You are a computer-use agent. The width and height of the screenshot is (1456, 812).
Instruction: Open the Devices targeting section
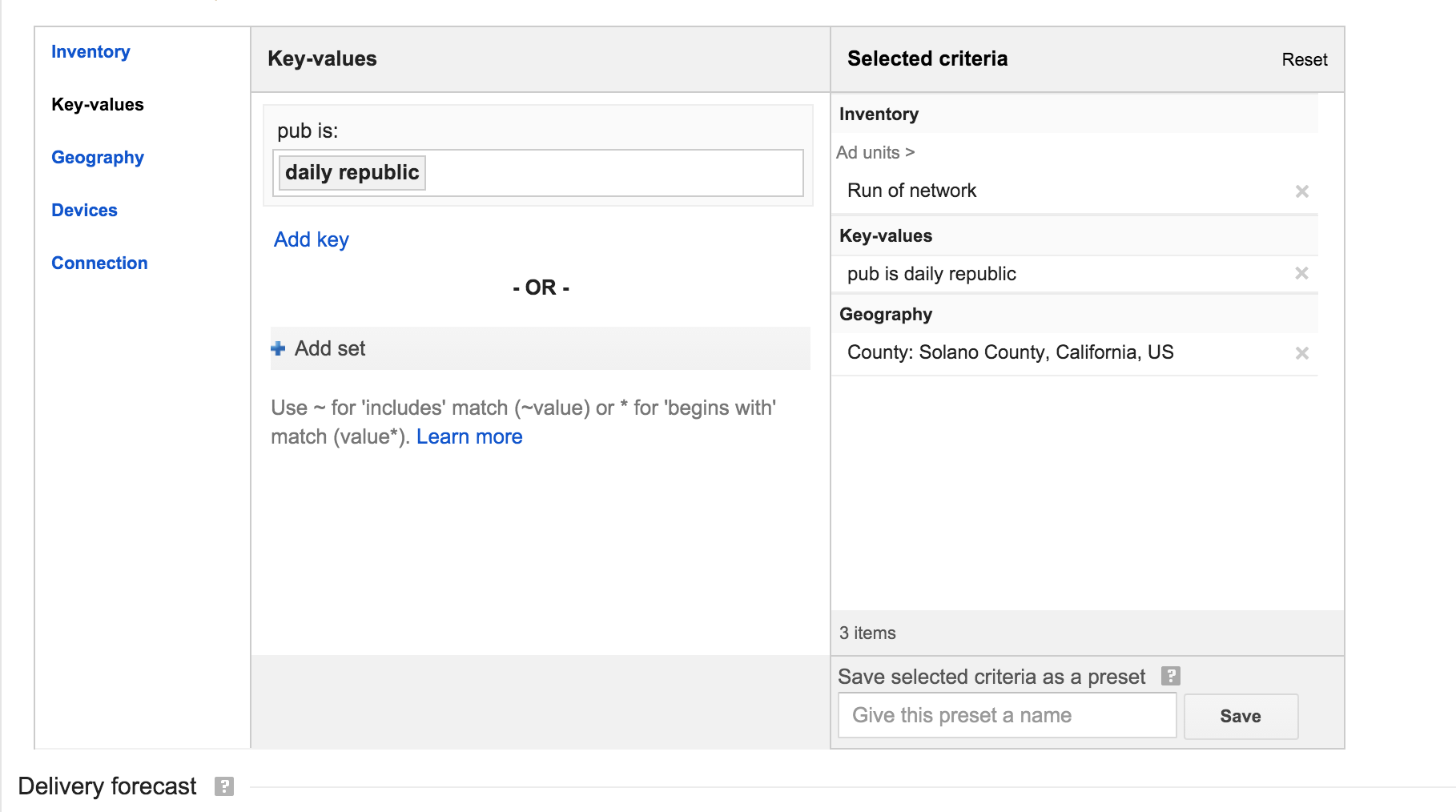click(84, 211)
